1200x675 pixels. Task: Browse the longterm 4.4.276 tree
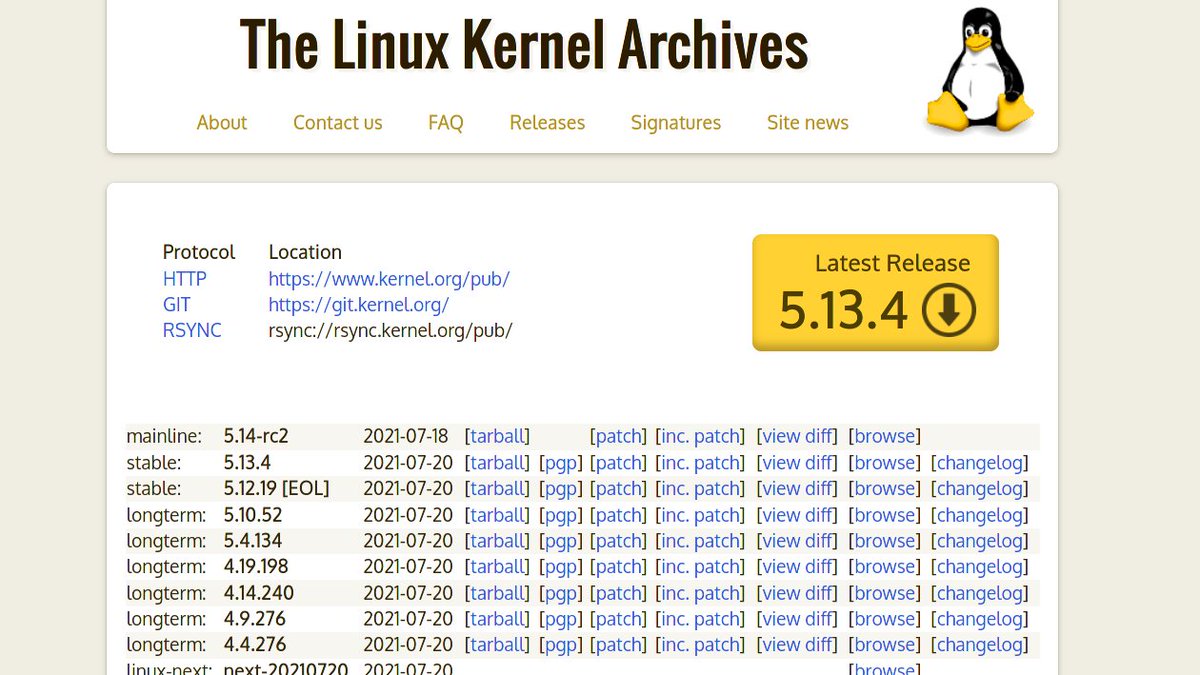click(885, 645)
